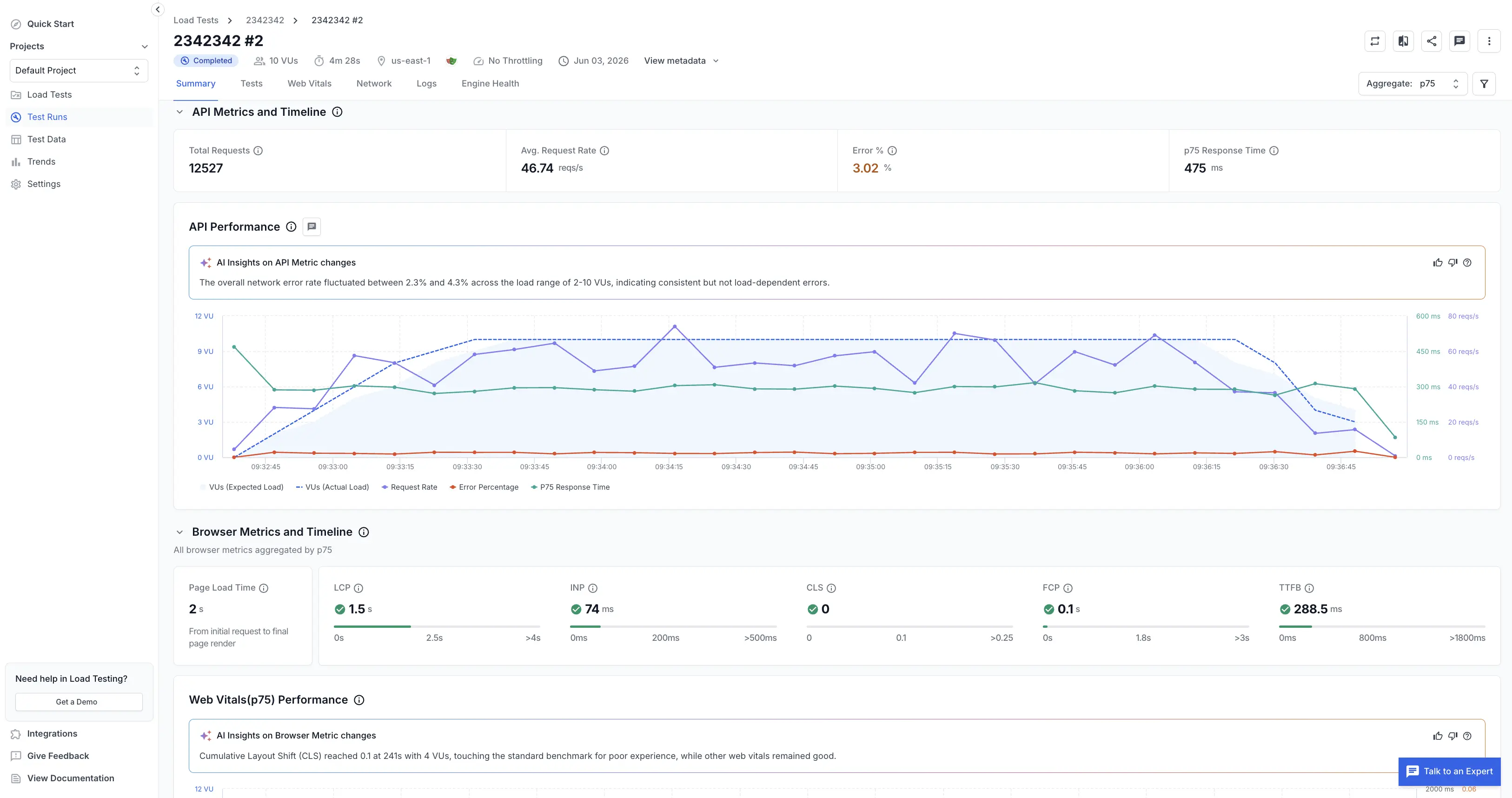The image size is (1512, 798).
Task: Click the filter funnel icon
Action: pos(1484,84)
